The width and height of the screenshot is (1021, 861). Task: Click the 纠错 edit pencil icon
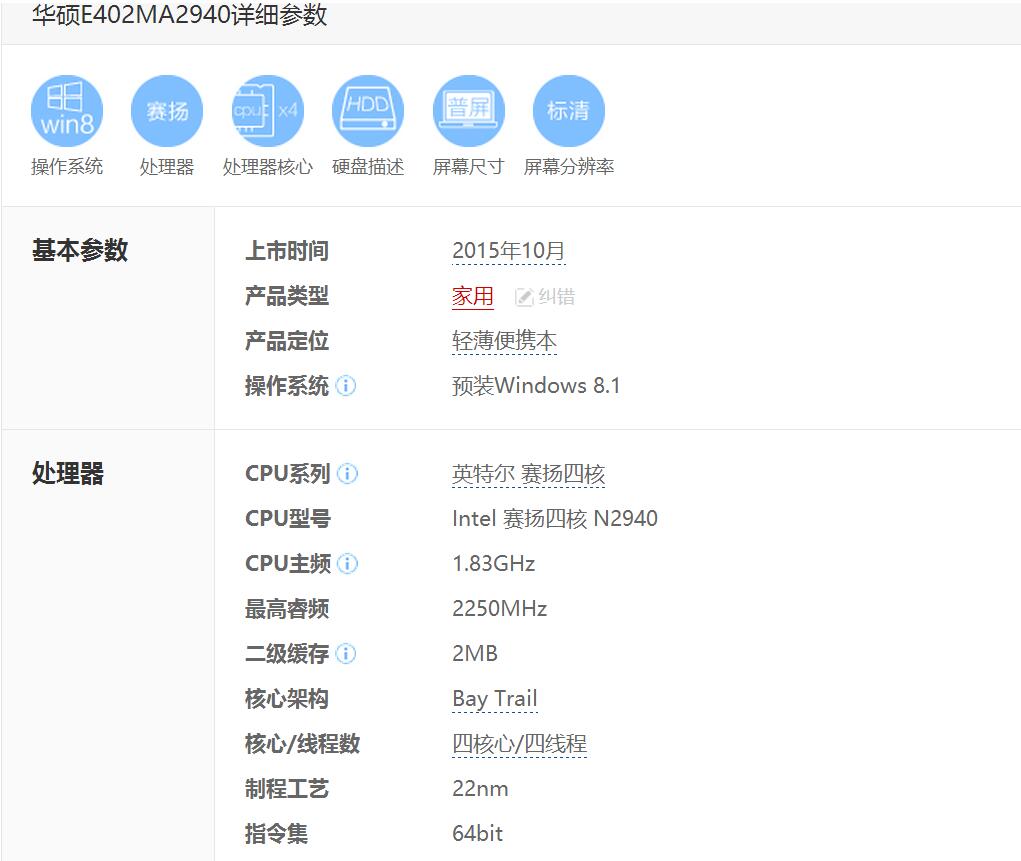[x=524, y=297]
